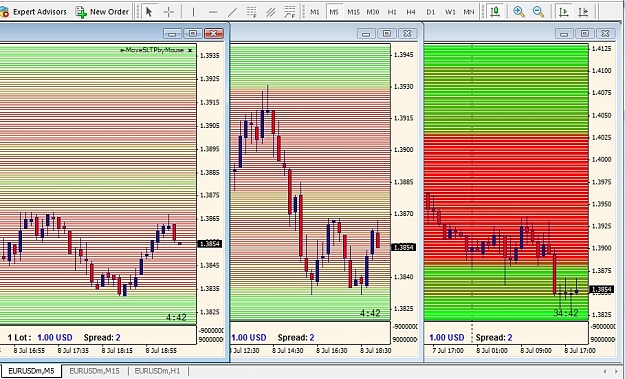Click the 1.3945 level on M15 price scale
625x379 pixels.
click(404, 55)
